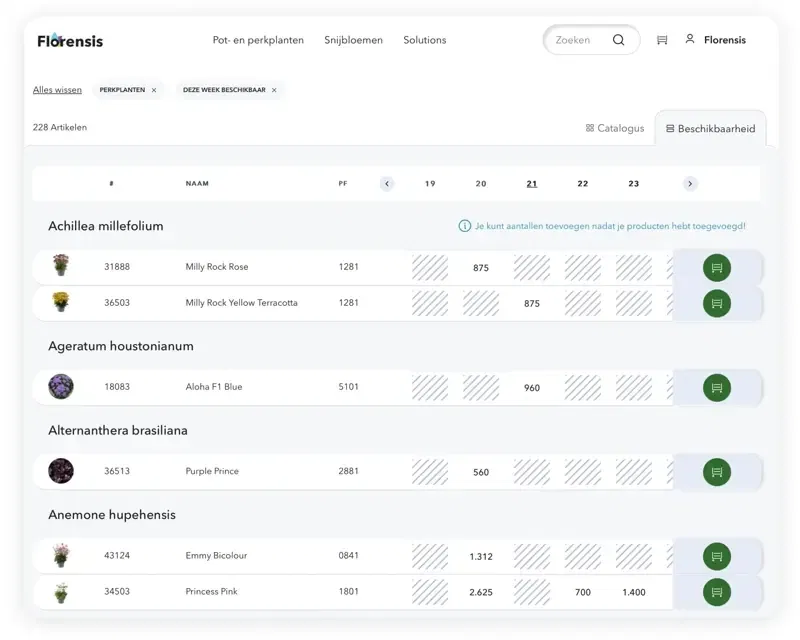This screenshot has height=640, width=800.
Task: Click article number 36513
Action: coord(117,471)
